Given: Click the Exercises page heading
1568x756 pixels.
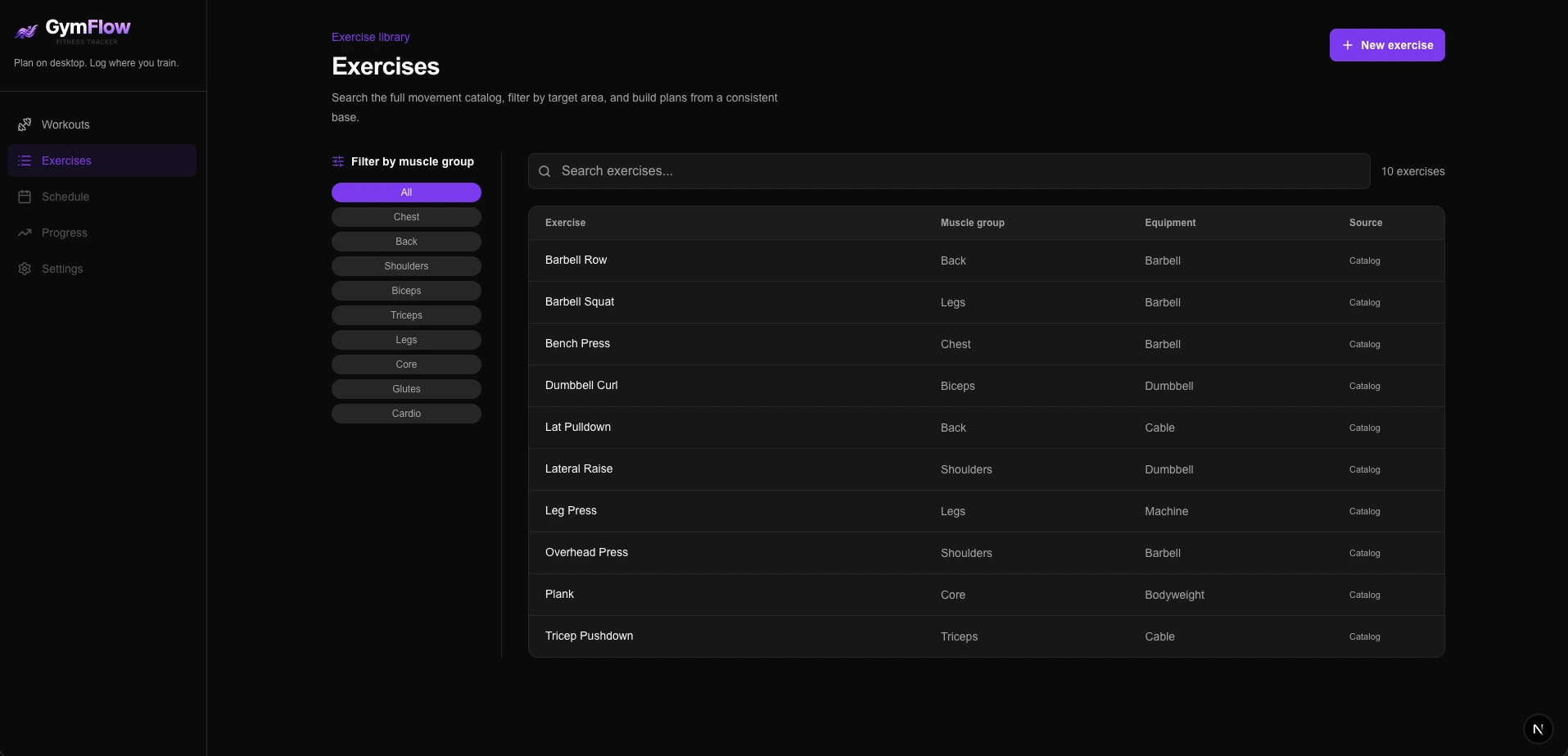Looking at the screenshot, I should pos(386,66).
